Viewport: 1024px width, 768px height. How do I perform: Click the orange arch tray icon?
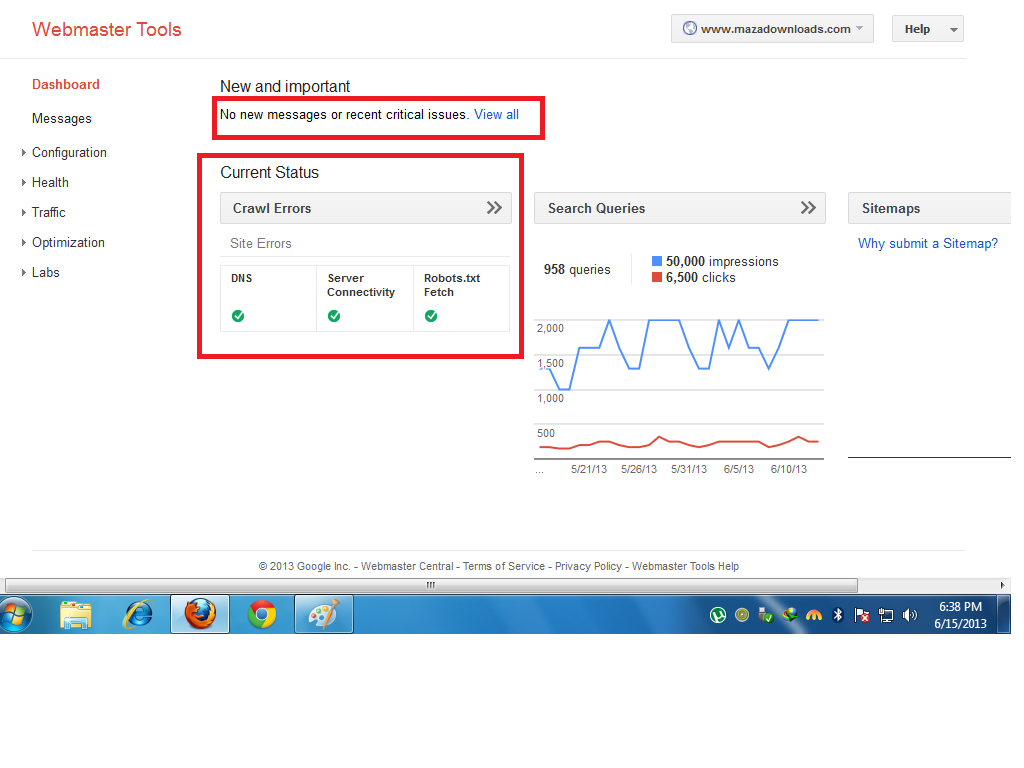click(x=814, y=615)
